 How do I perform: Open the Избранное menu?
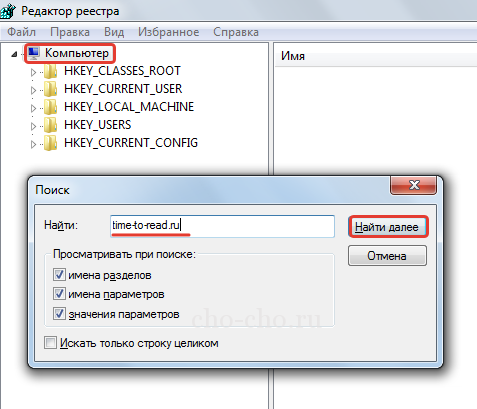168,32
